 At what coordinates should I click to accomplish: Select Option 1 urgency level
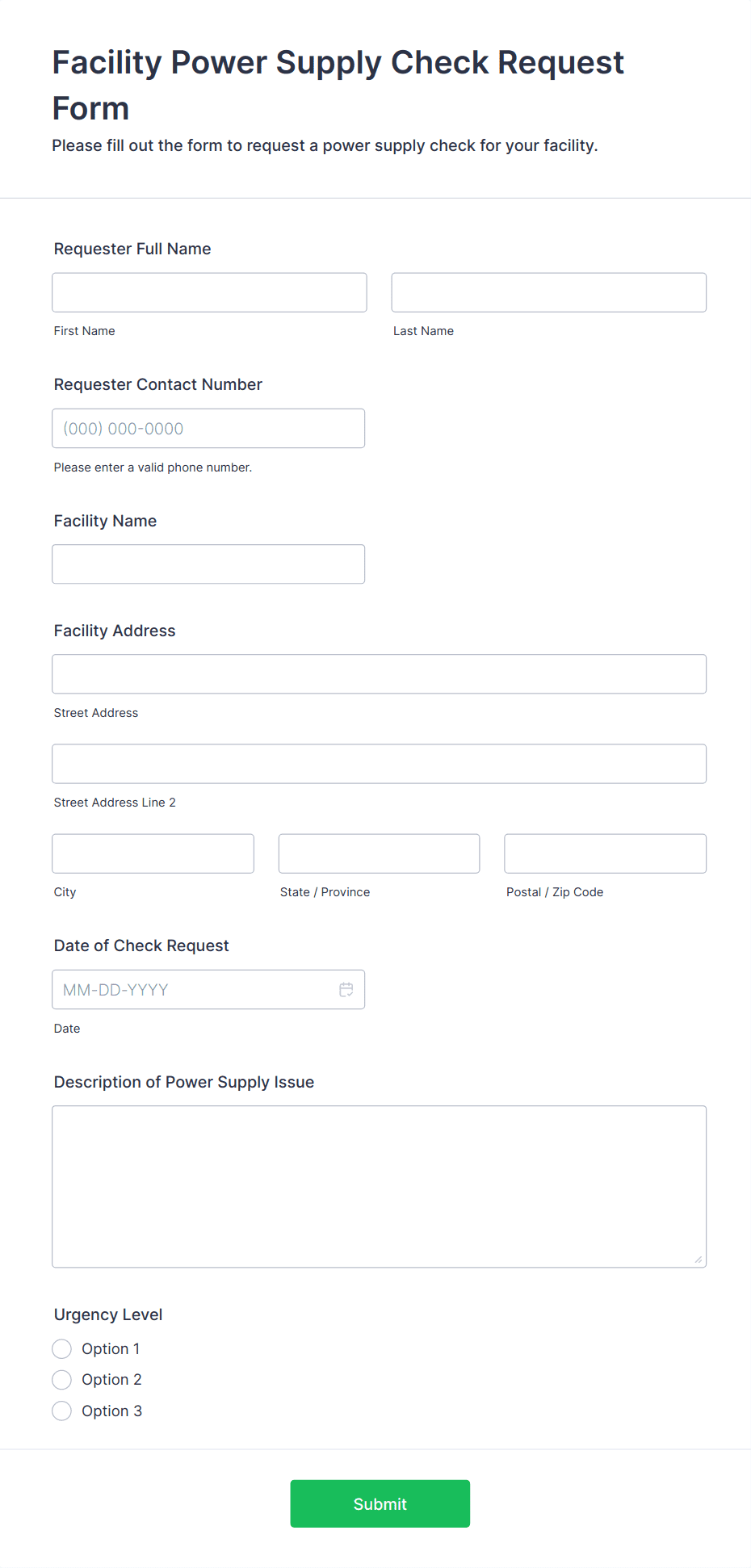pos(62,1349)
